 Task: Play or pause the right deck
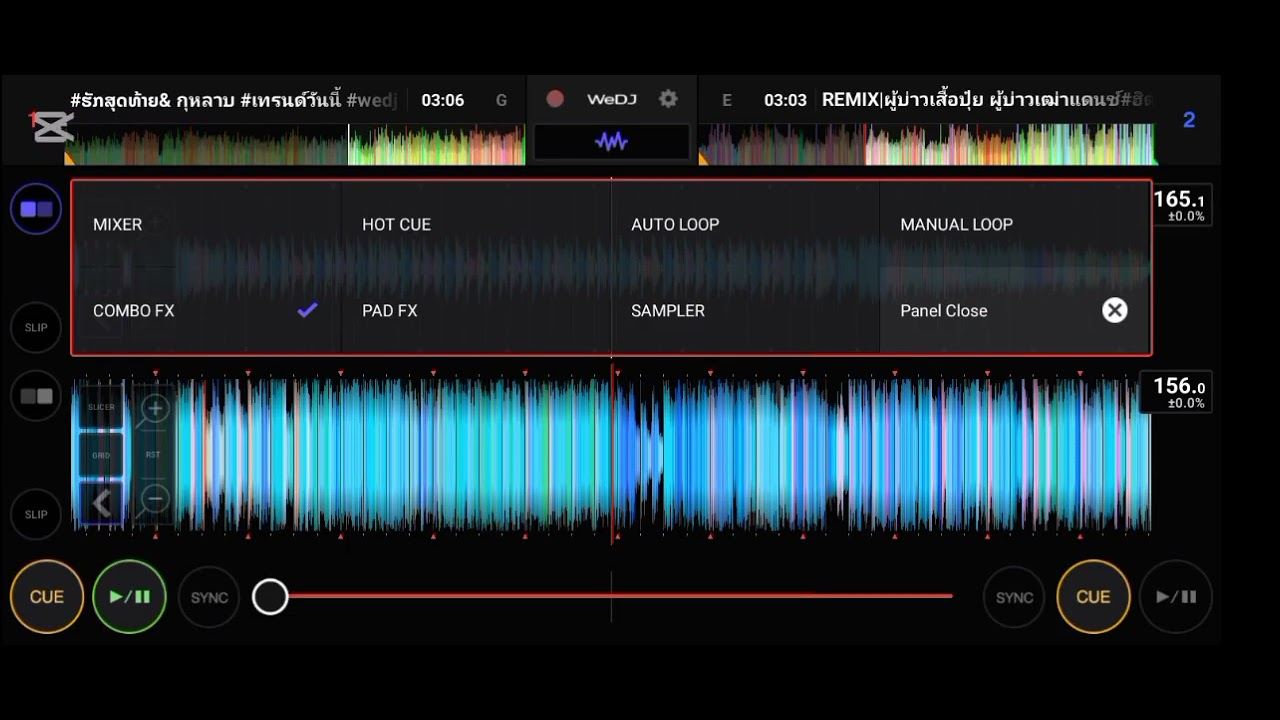(1176, 597)
